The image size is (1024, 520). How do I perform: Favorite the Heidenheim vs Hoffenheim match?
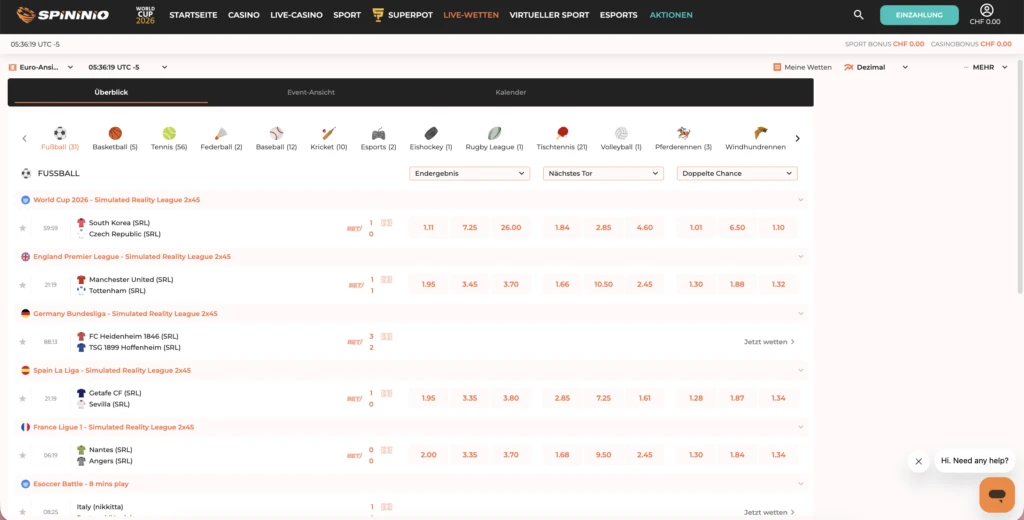[23, 342]
